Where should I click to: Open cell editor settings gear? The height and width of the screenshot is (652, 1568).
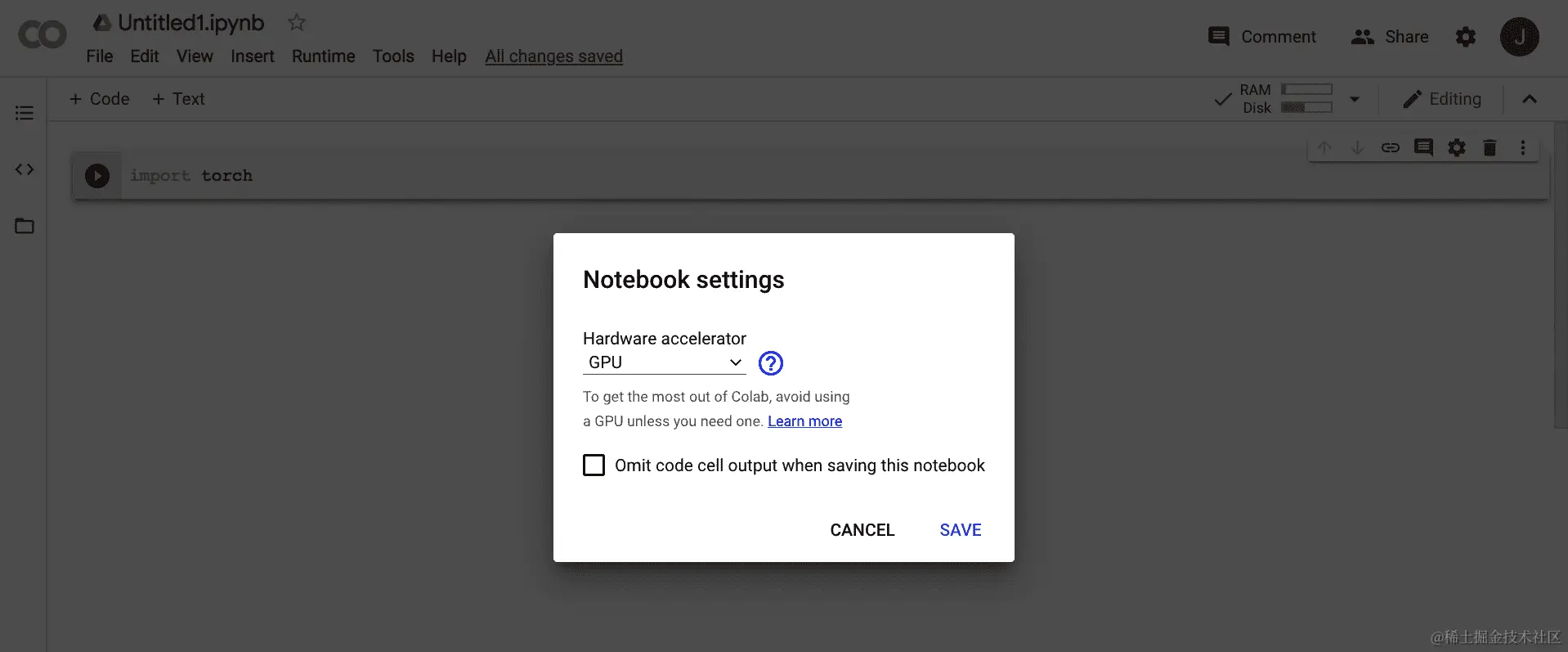(1457, 147)
